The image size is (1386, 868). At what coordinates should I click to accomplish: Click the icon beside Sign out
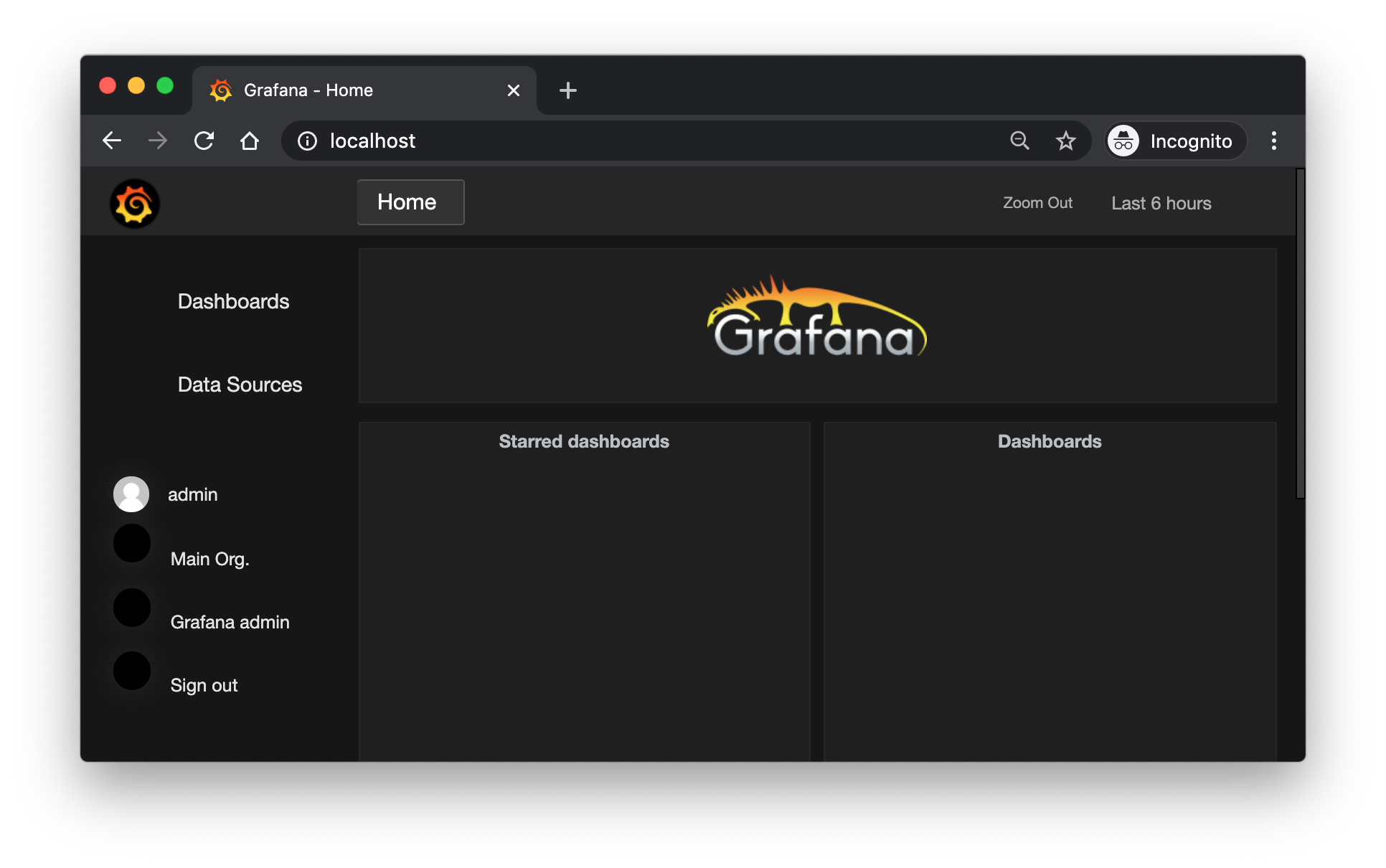coord(132,671)
